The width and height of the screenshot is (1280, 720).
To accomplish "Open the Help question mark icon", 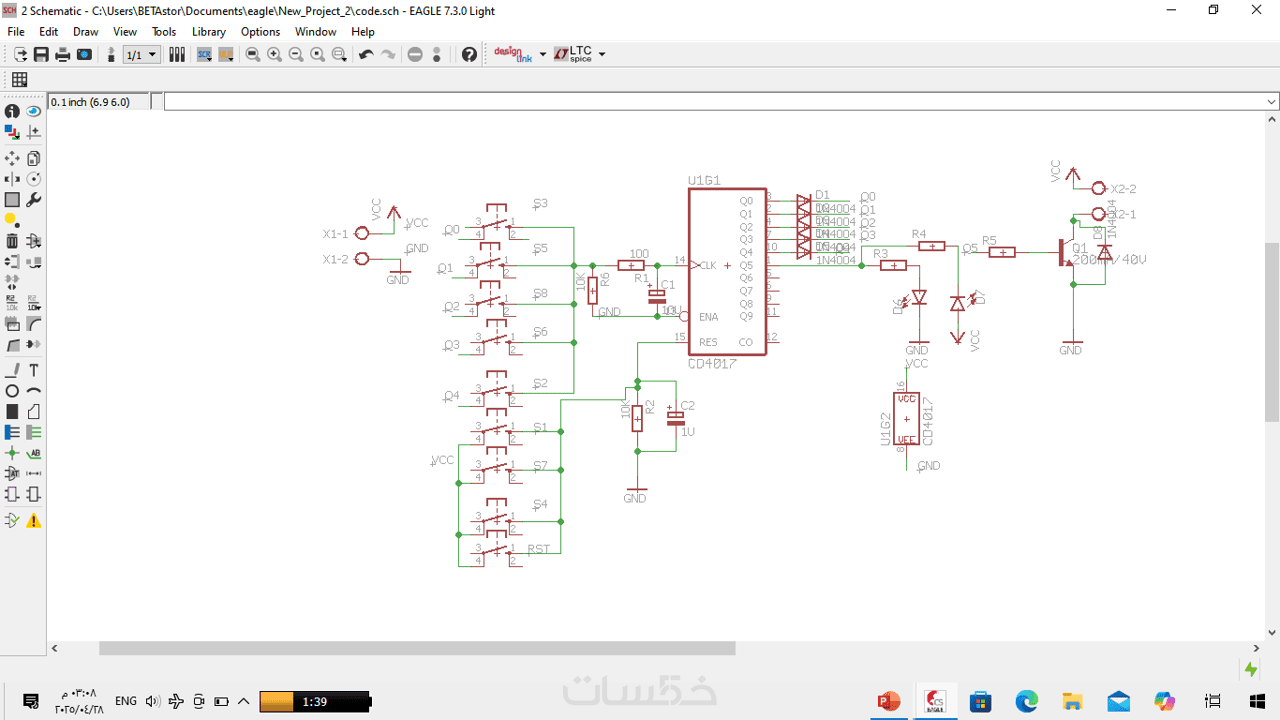I will click(x=469, y=54).
